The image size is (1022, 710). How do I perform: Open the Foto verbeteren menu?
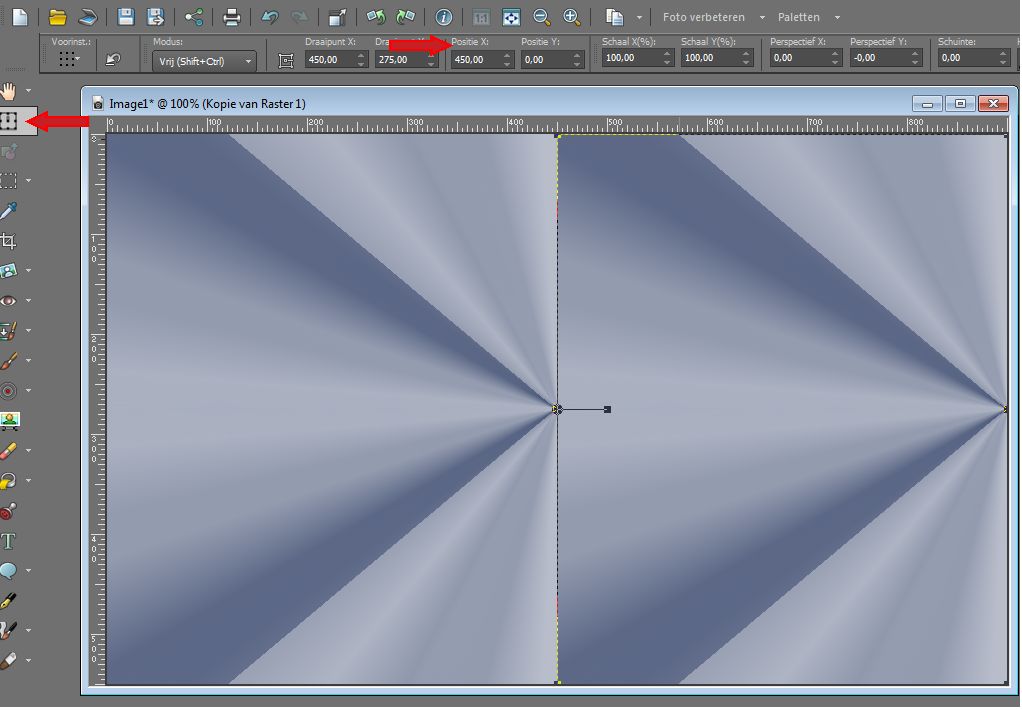point(714,17)
